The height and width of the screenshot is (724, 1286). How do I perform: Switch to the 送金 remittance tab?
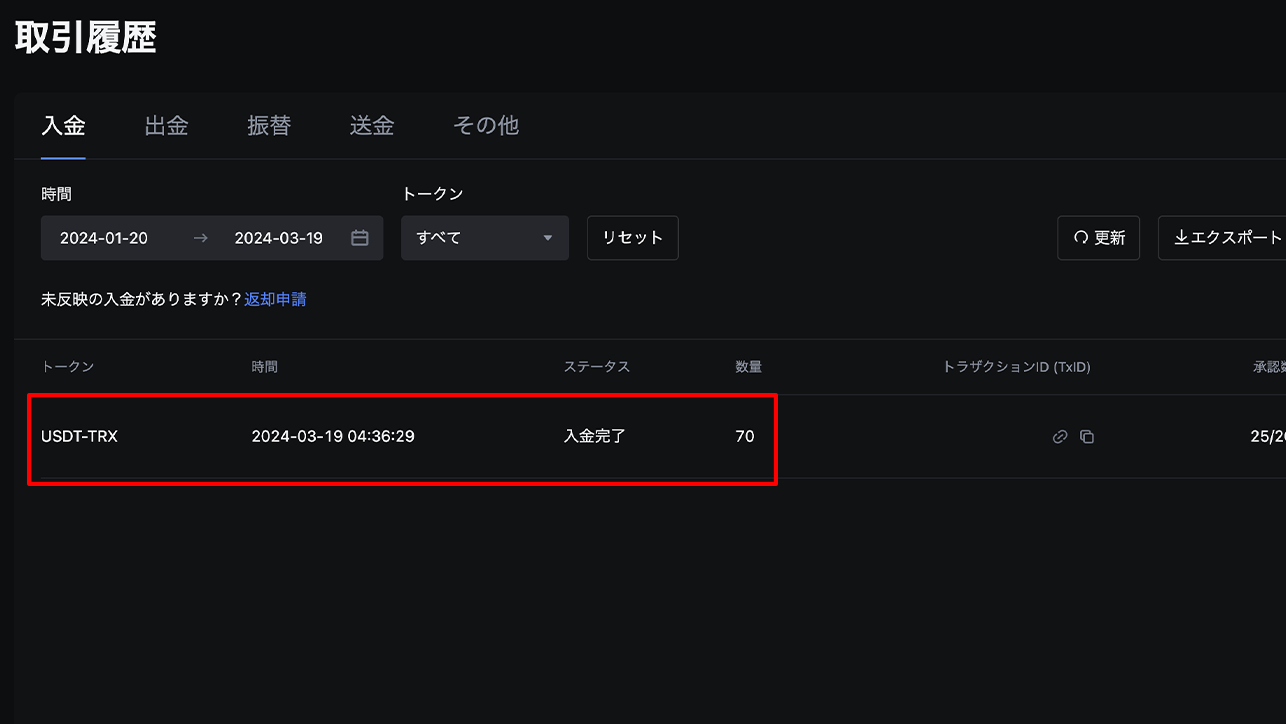point(372,126)
